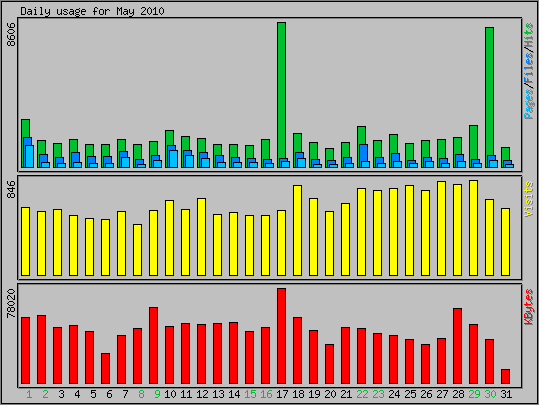Click the yellow visits bar for day 29
This screenshot has width=539, height=405.
click(473, 228)
